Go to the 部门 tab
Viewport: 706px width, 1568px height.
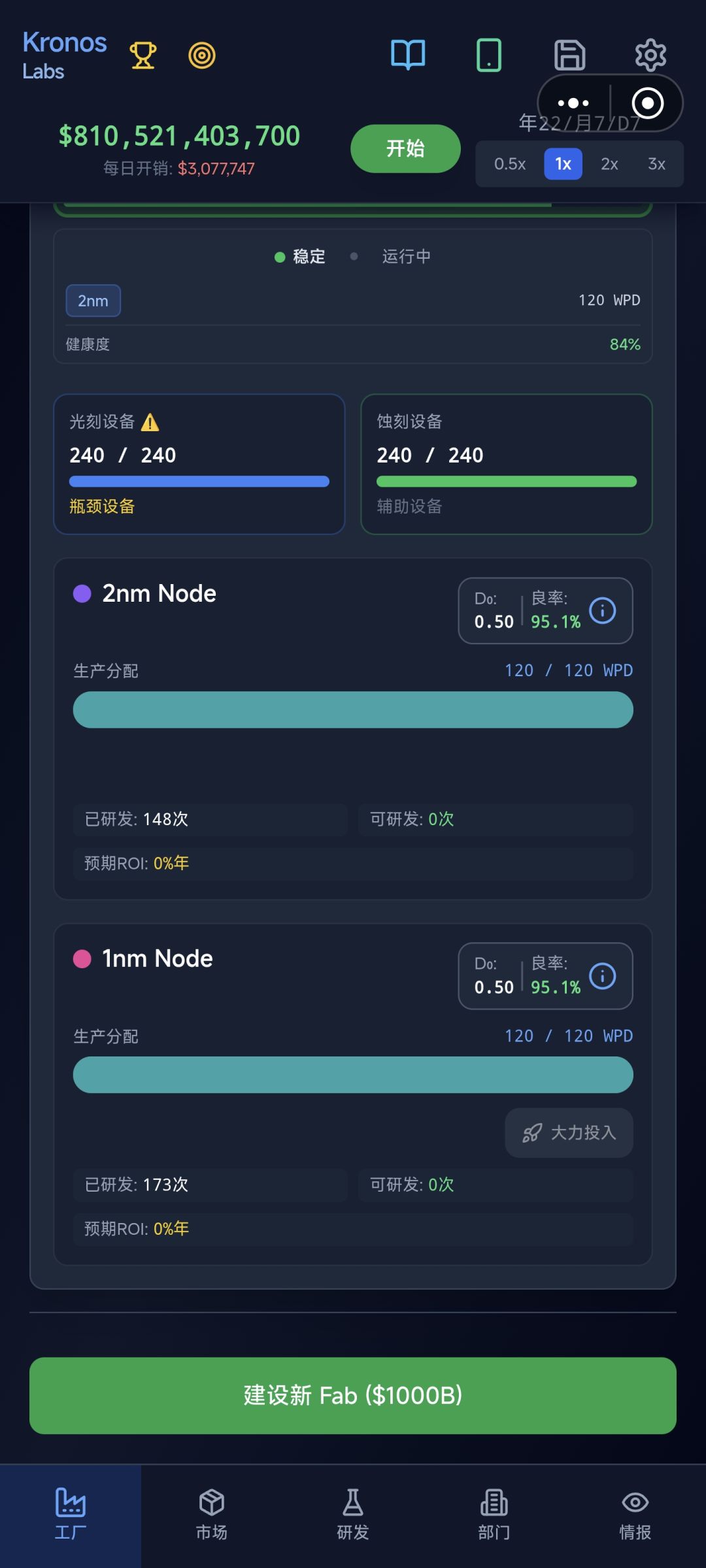point(494,1516)
